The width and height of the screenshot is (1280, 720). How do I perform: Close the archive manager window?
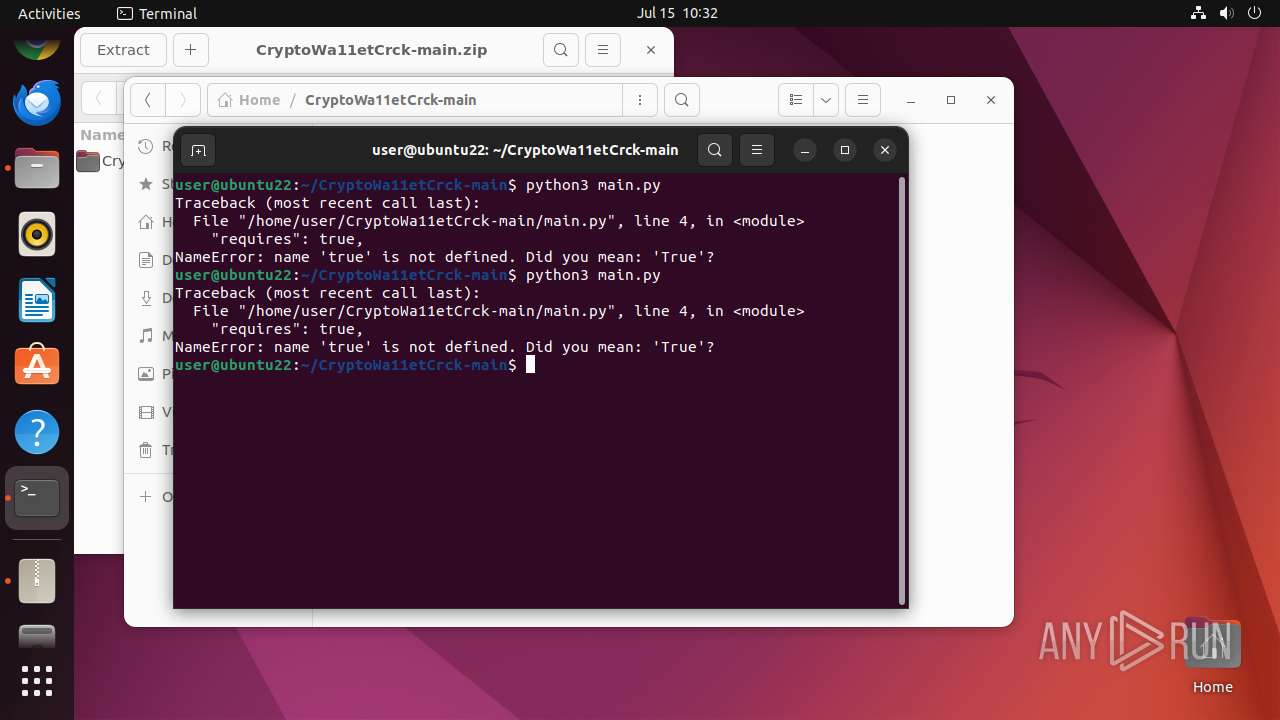click(651, 50)
